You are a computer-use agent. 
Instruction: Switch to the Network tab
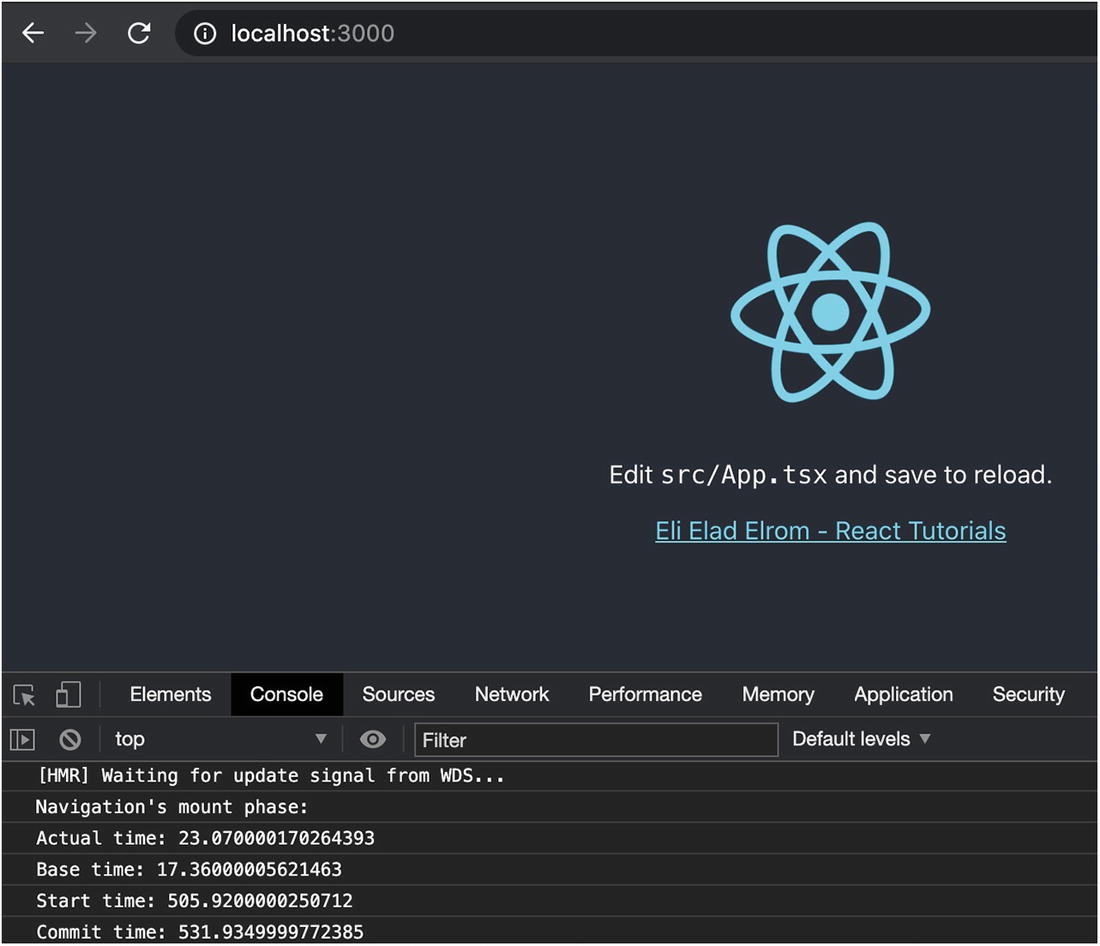coord(512,695)
